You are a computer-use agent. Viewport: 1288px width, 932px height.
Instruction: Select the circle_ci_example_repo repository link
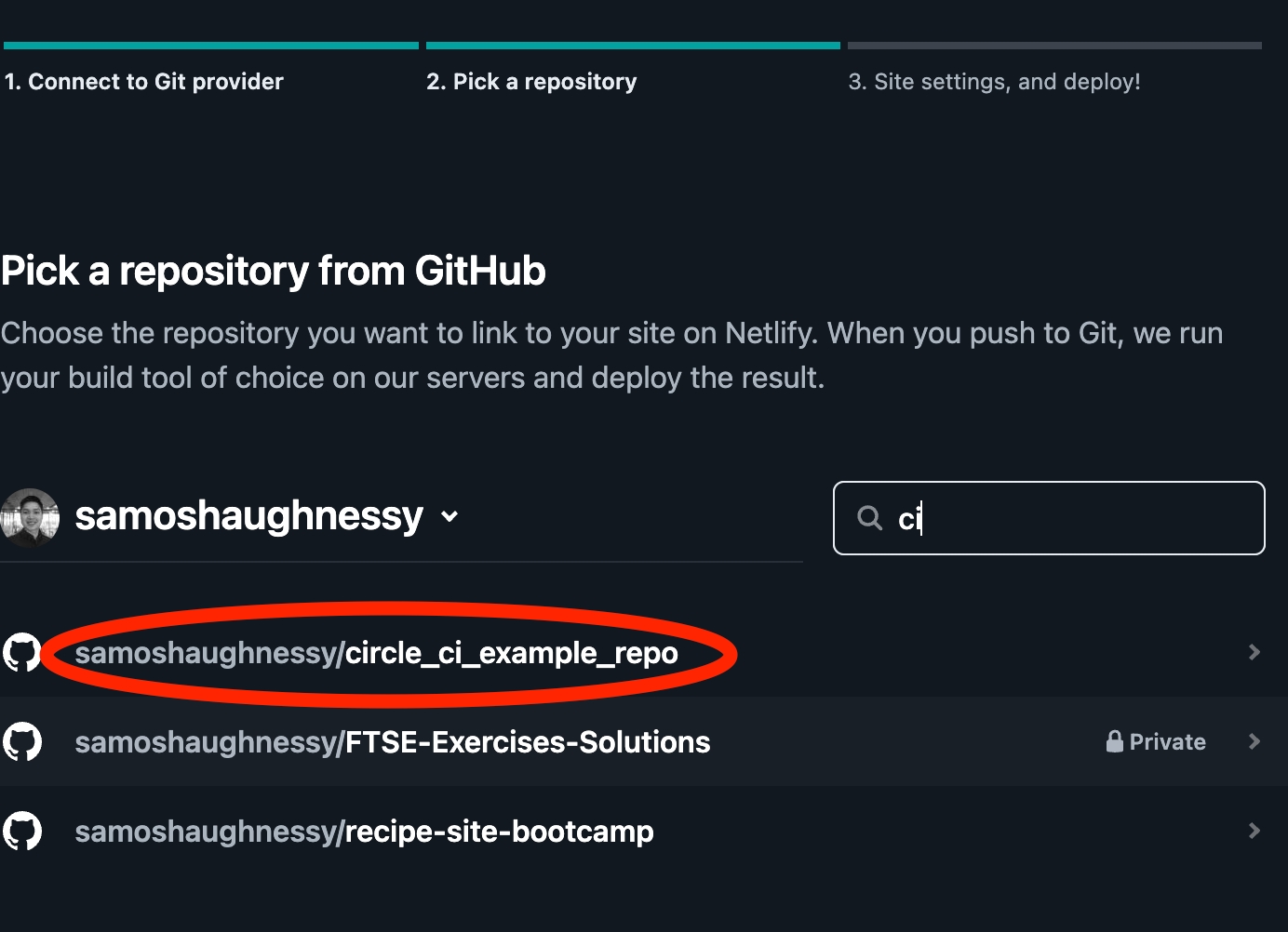(376, 653)
